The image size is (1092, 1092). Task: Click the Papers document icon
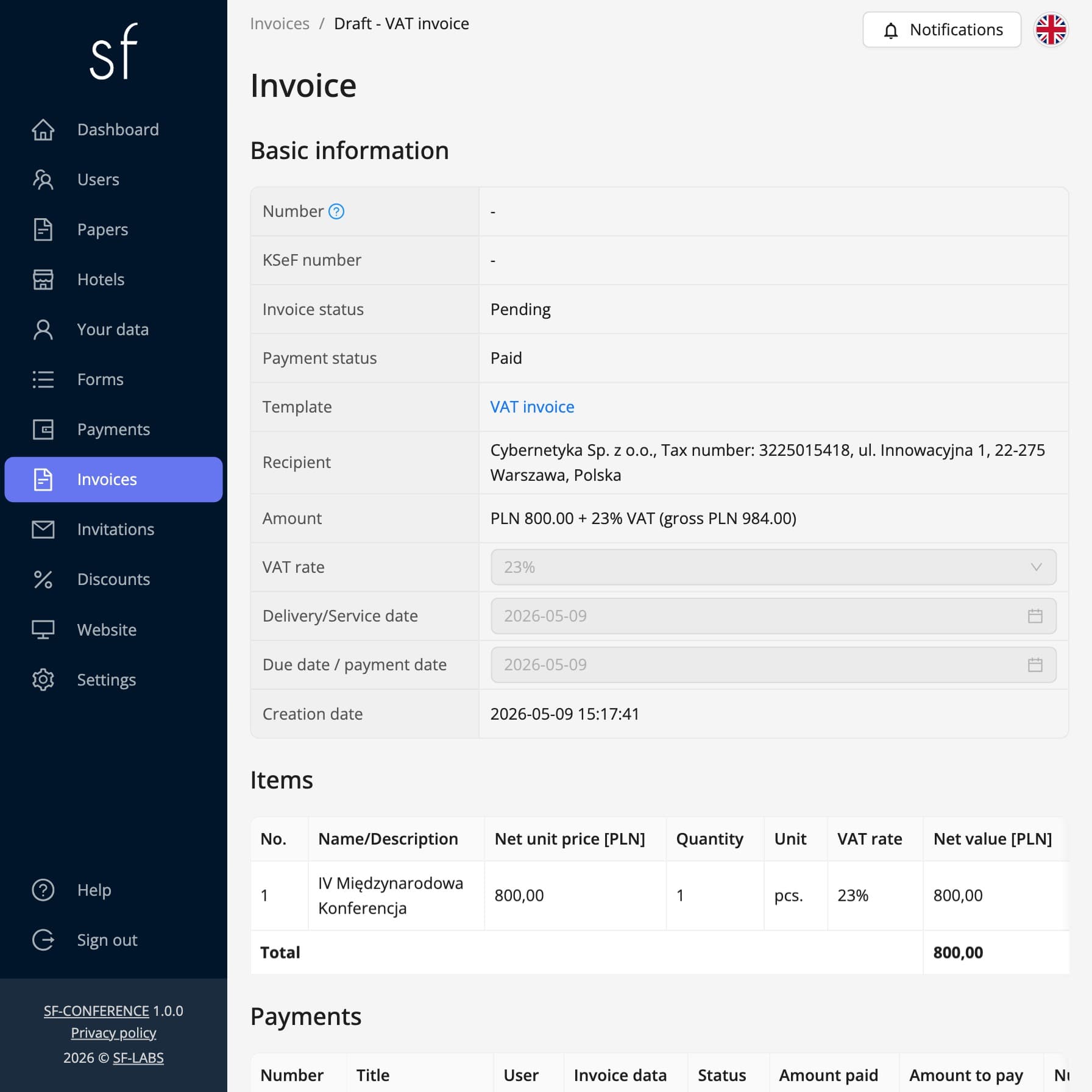point(43,229)
